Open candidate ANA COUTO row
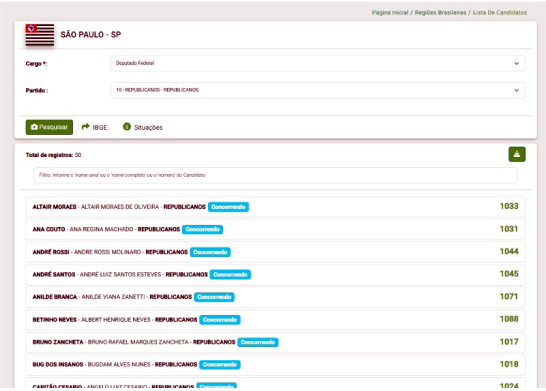The height and width of the screenshot is (391, 546). (275, 229)
